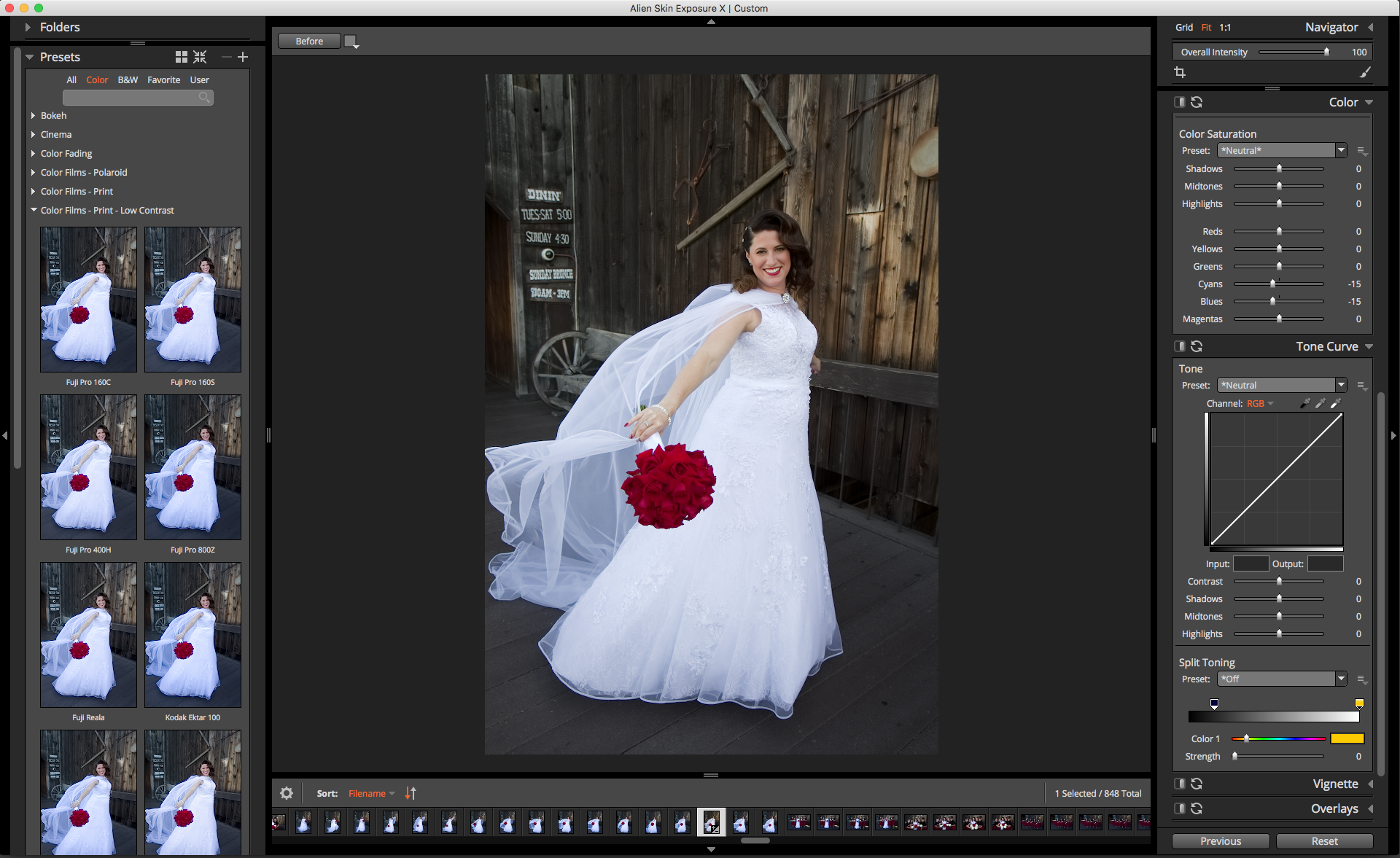This screenshot has height=858, width=1400.
Task: Switch to the B&W presets tab
Action: pyautogui.click(x=127, y=79)
